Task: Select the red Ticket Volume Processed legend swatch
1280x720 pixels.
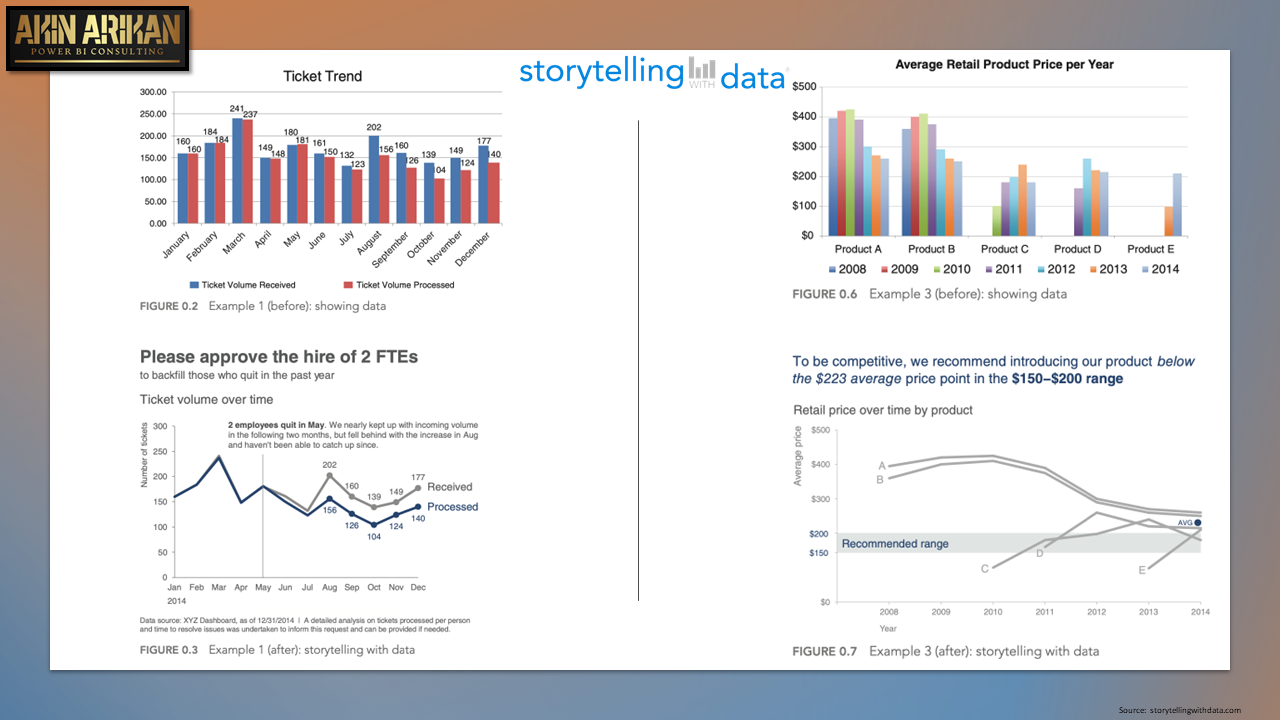Action: 348,285
